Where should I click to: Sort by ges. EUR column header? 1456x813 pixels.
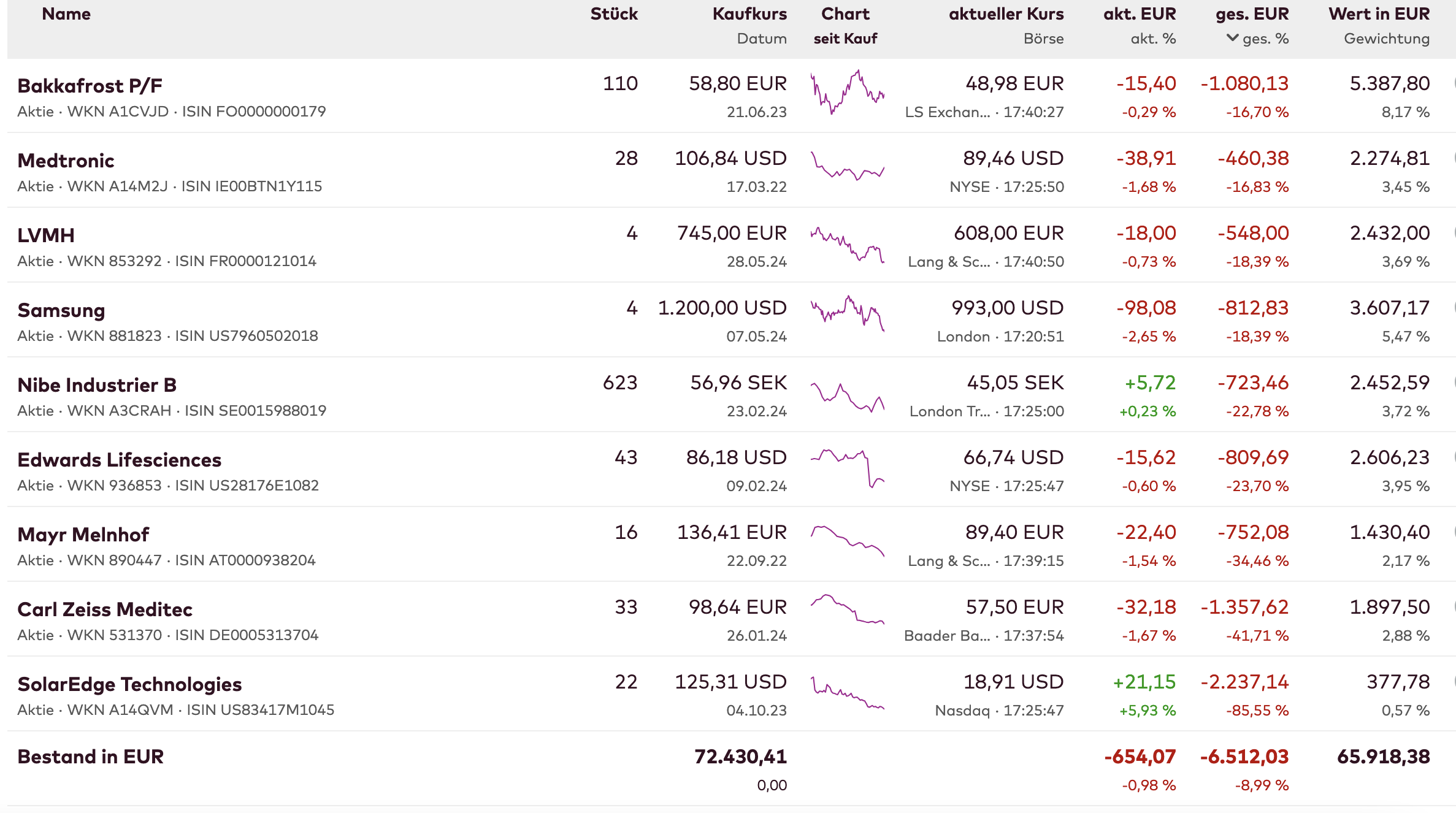point(1252,14)
